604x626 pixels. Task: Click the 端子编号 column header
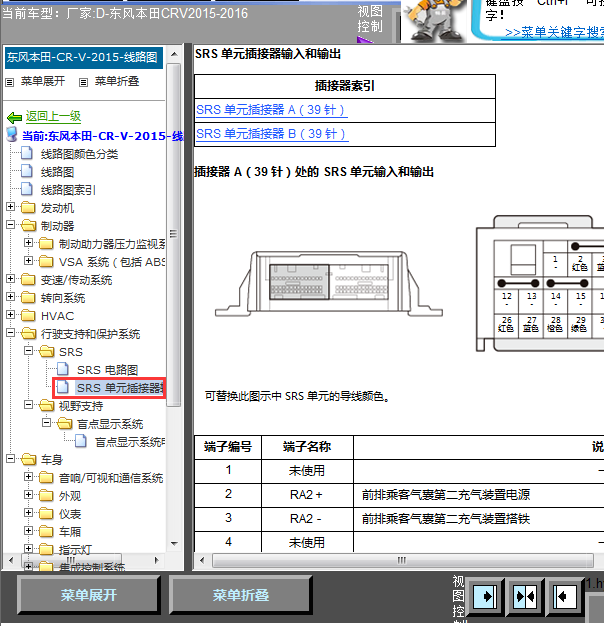coord(228,447)
